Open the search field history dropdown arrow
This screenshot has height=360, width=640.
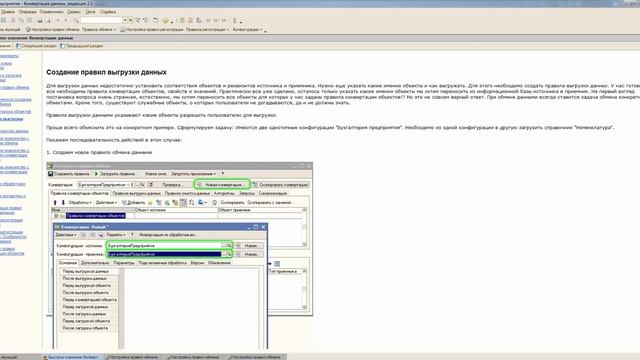[x=125, y=20]
